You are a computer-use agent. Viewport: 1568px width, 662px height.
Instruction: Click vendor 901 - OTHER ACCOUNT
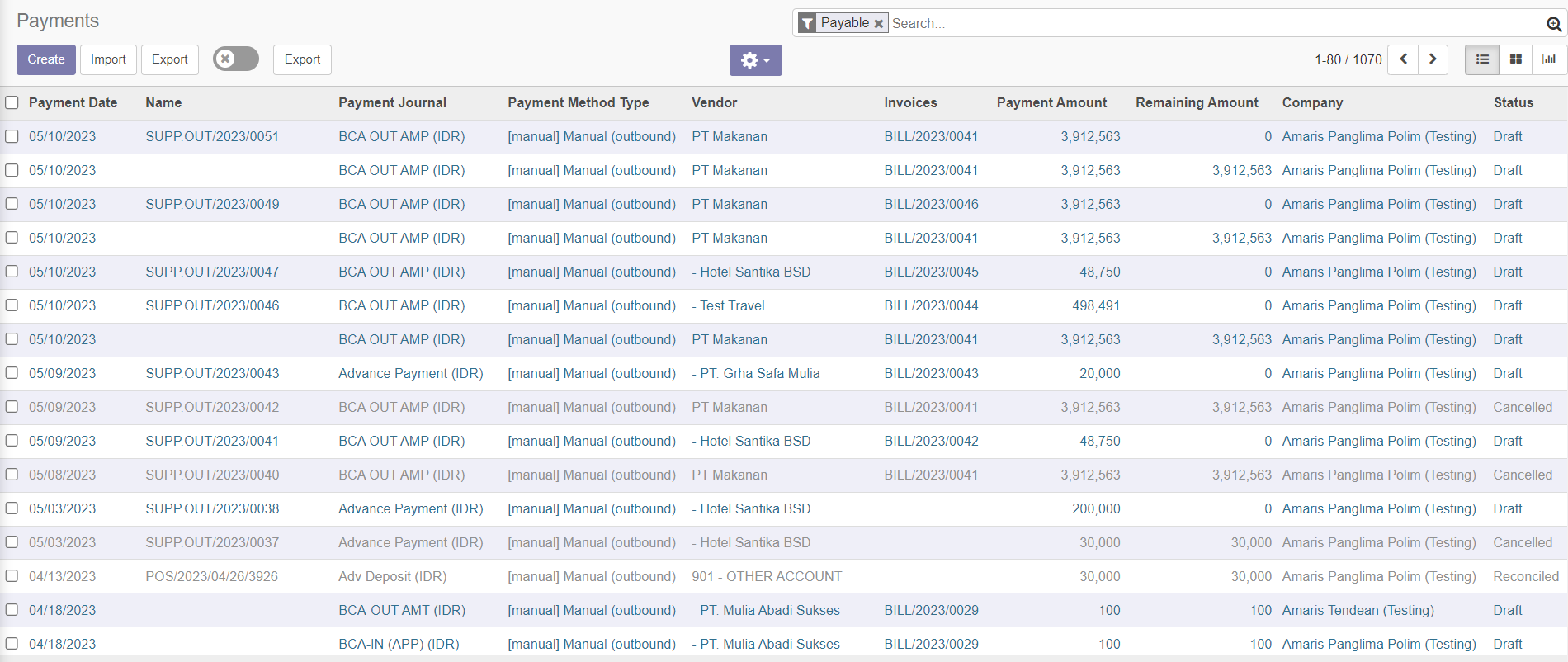click(x=767, y=576)
